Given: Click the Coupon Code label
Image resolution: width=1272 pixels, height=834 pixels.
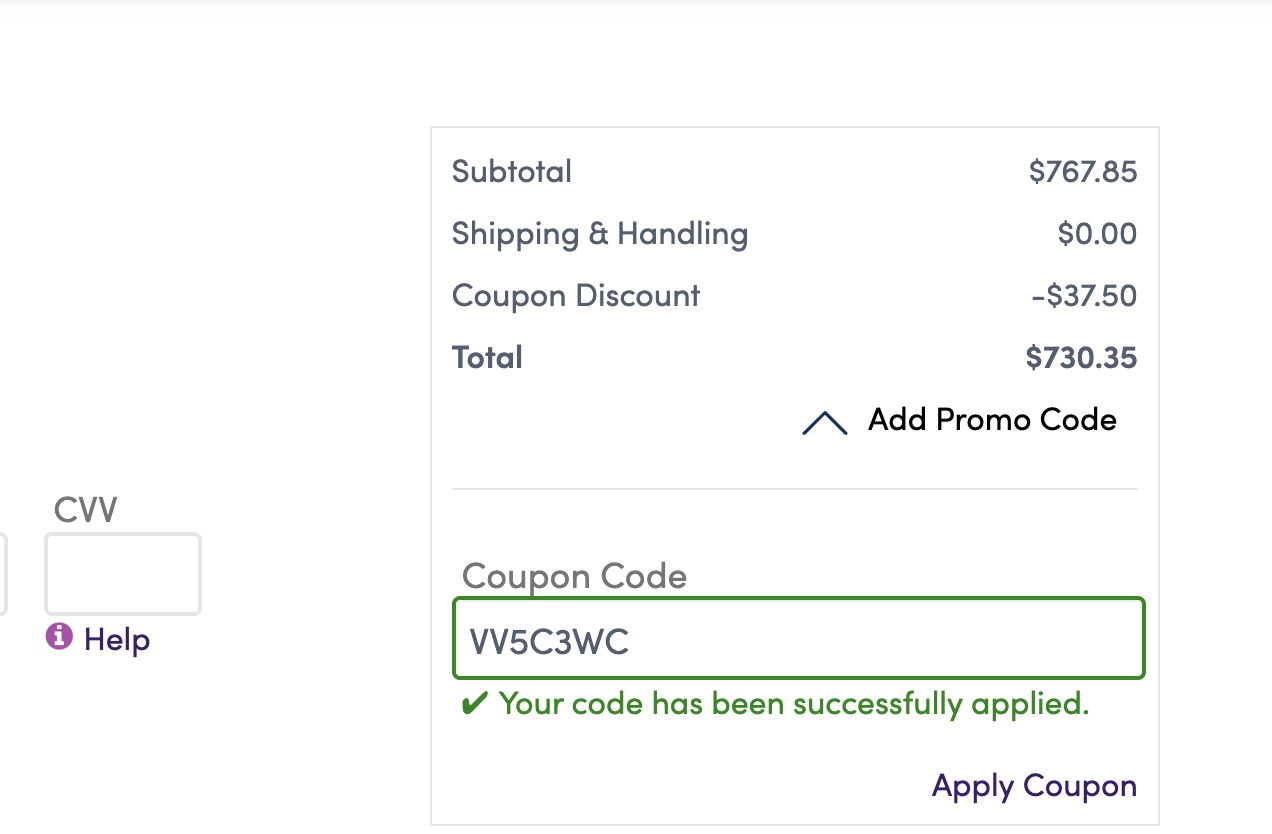Looking at the screenshot, I should pos(574,577).
